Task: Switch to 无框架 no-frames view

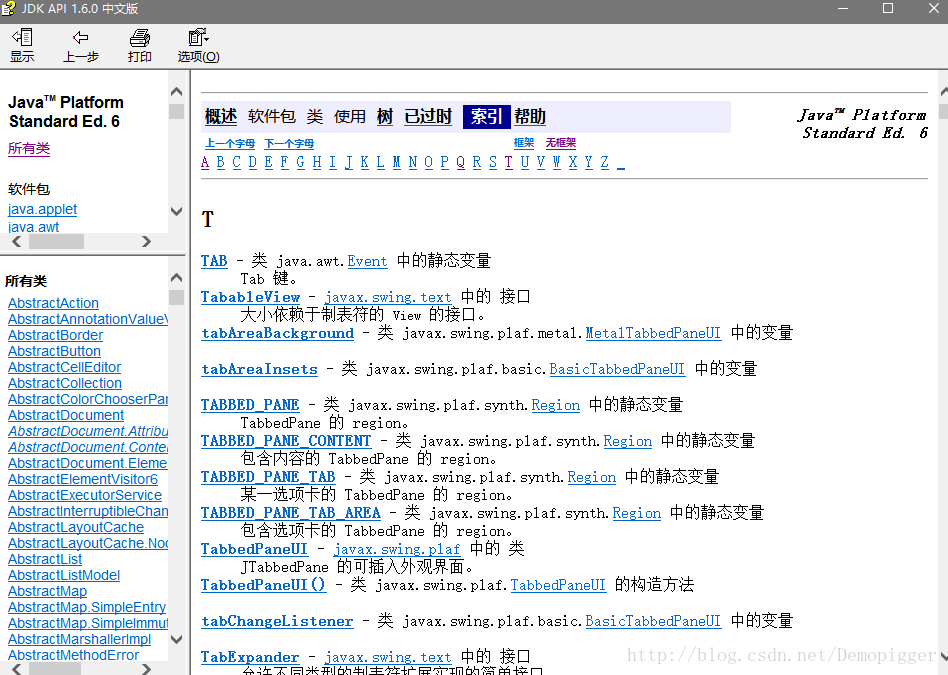Action: (x=560, y=143)
